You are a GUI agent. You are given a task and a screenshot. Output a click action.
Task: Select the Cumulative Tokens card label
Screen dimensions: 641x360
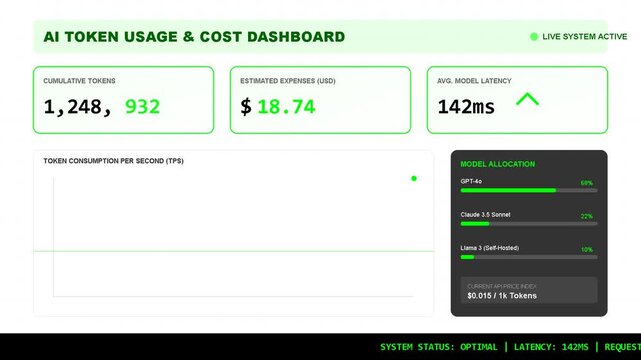pos(79,81)
